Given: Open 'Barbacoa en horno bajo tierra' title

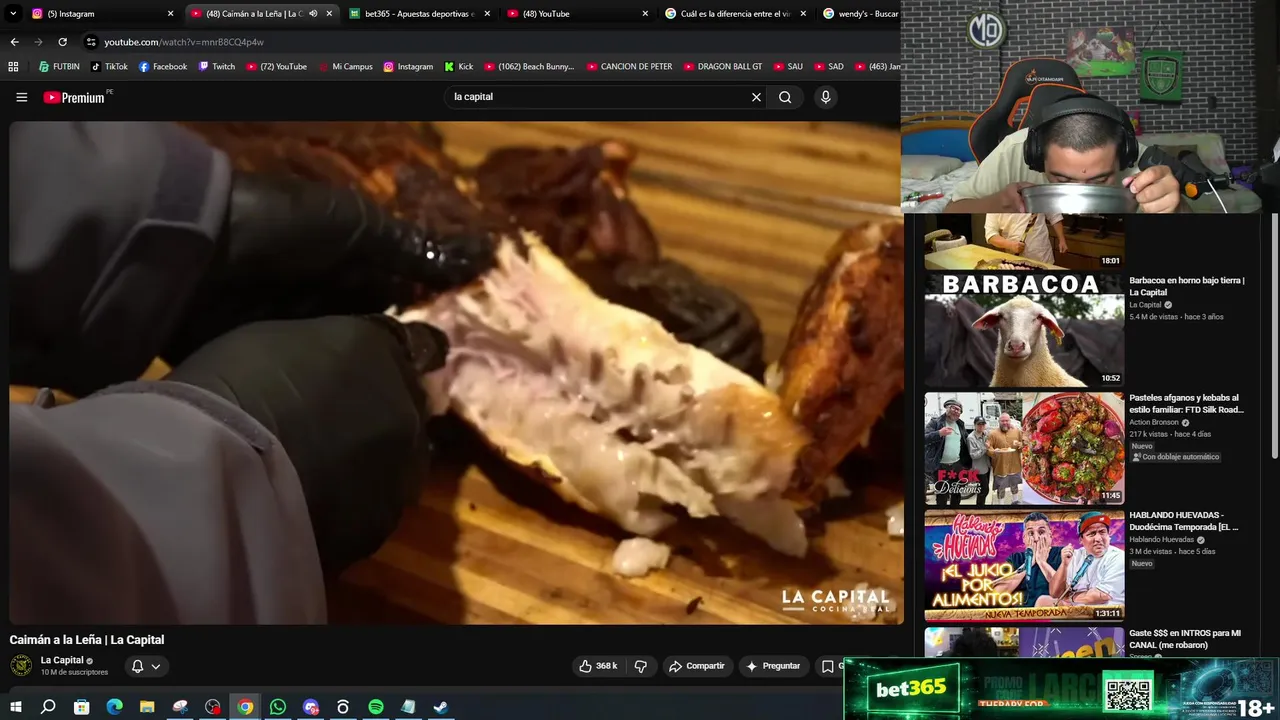Looking at the screenshot, I should [1187, 286].
